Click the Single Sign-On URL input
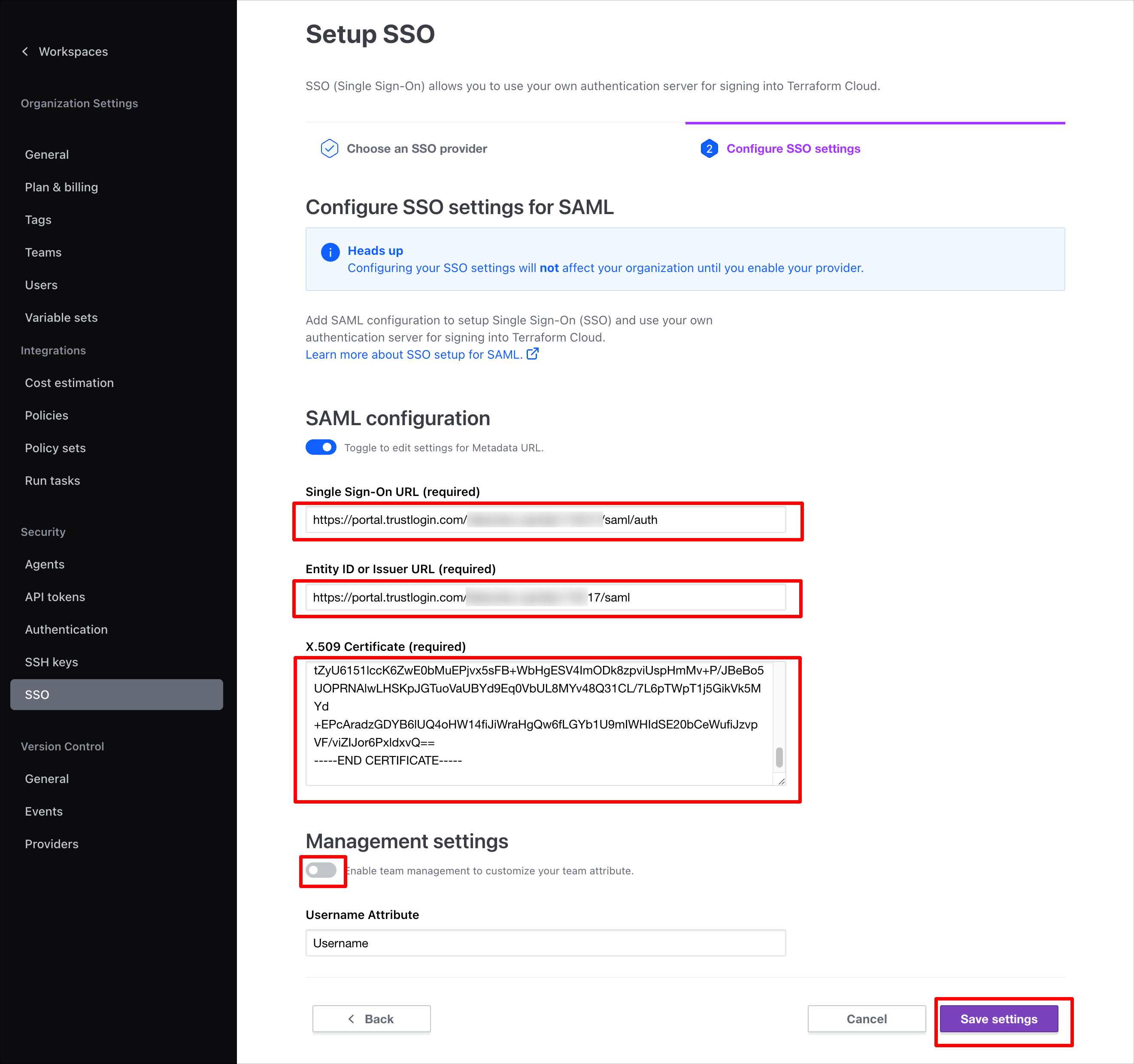 tap(545, 520)
